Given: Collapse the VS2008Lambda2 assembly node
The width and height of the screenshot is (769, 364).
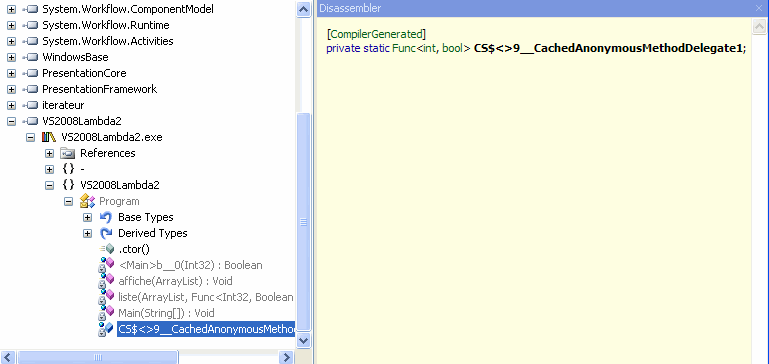Looking at the screenshot, I should (x=11, y=121).
